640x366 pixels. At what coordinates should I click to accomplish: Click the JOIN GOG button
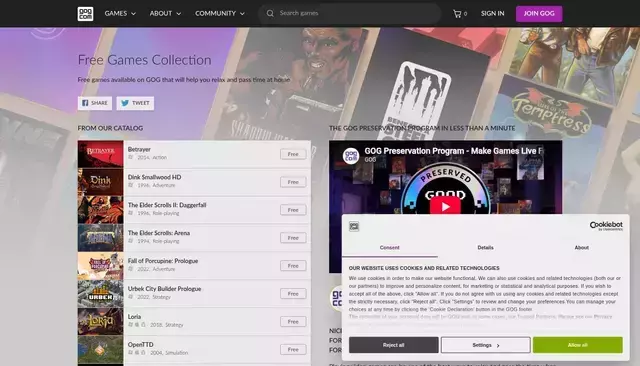pos(539,14)
